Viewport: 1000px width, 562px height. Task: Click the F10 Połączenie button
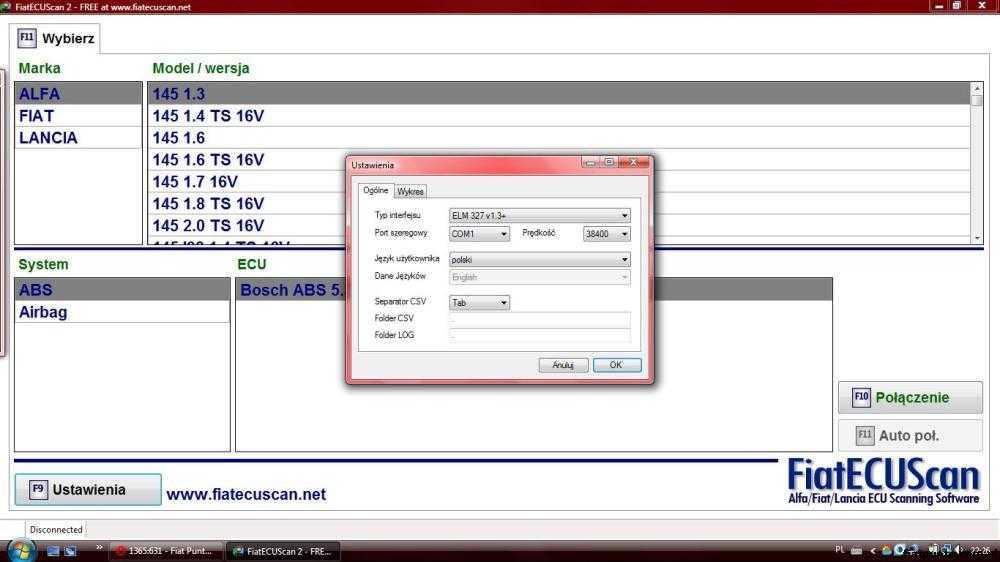click(910, 397)
